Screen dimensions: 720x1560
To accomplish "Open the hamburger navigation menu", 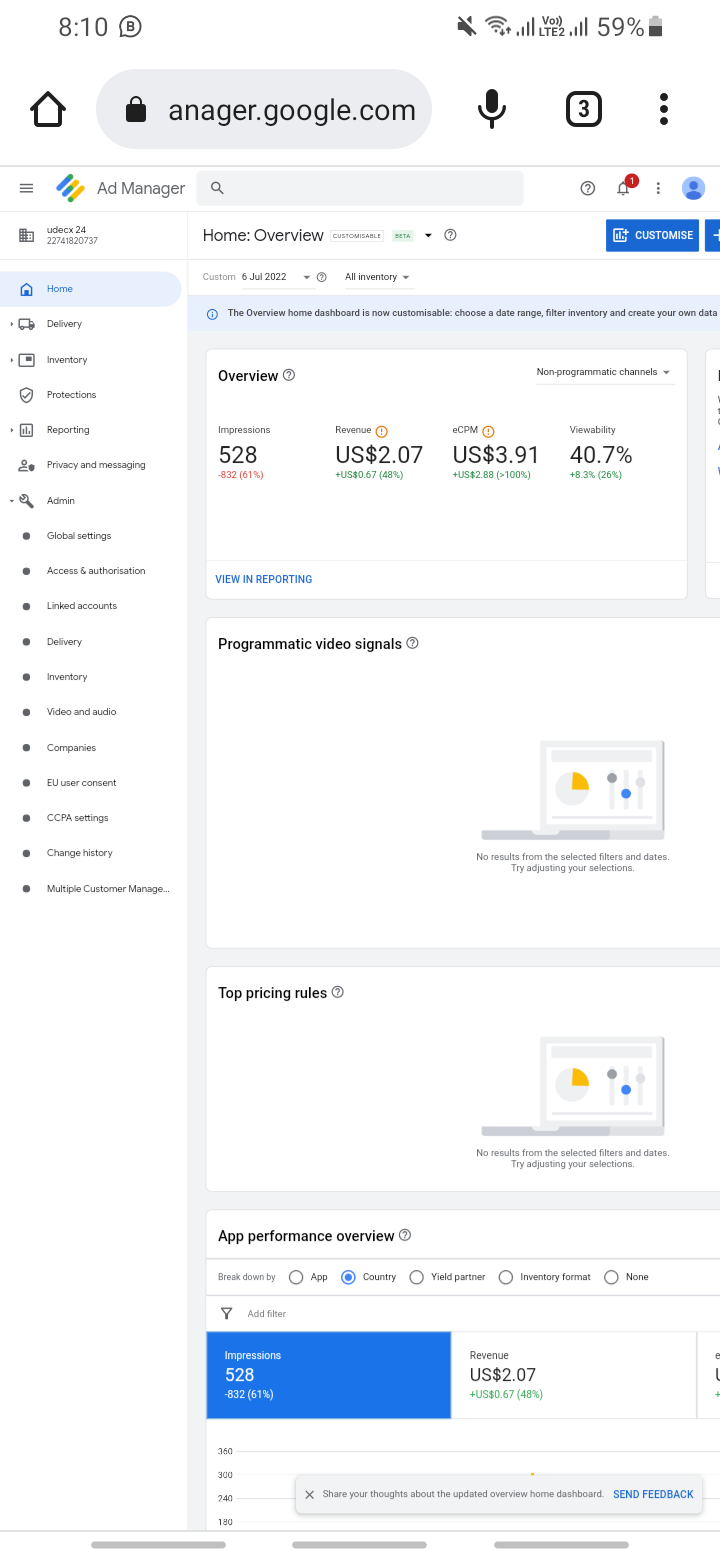I will (x=27, y=188).
